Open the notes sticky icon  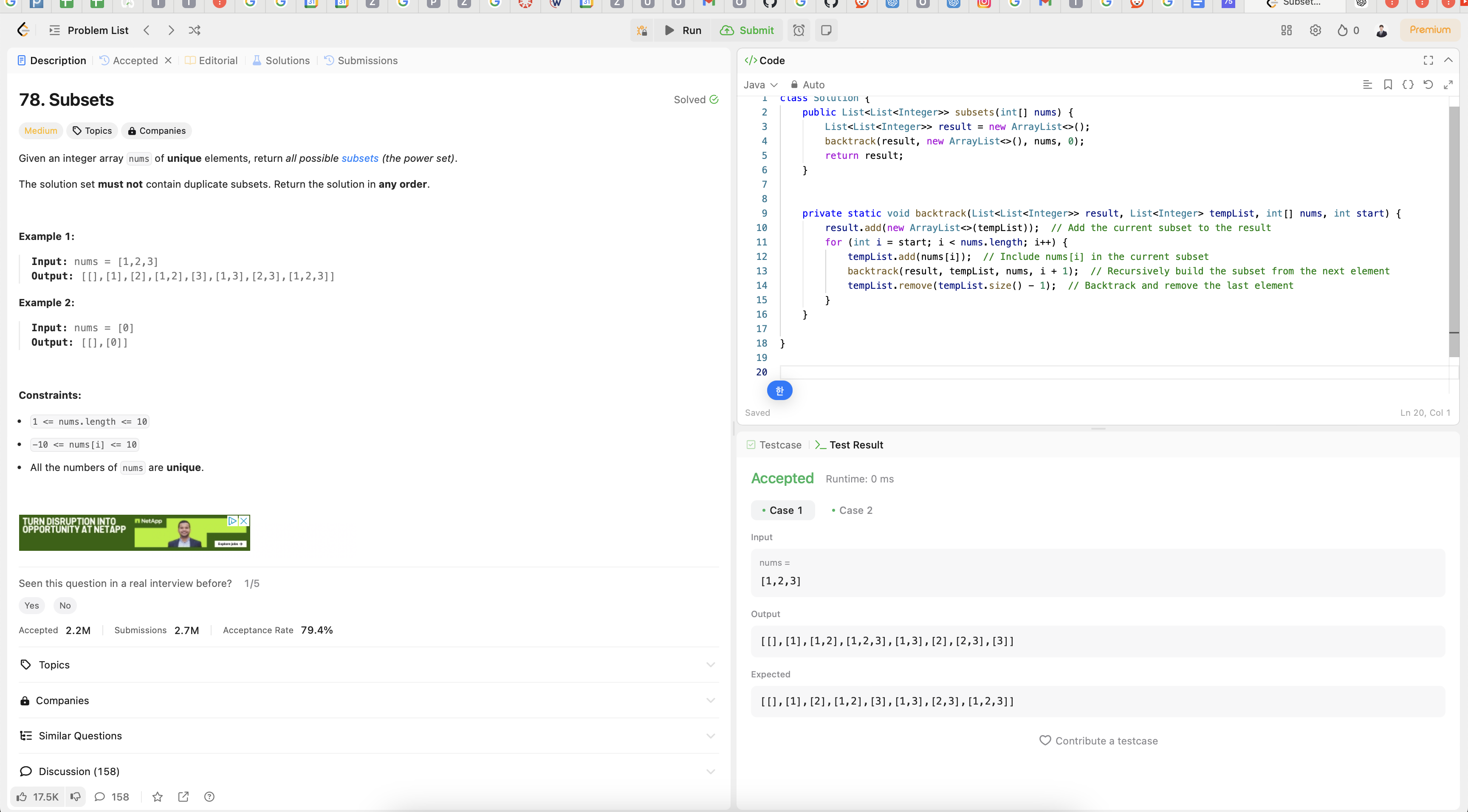[x=826, y=30]
